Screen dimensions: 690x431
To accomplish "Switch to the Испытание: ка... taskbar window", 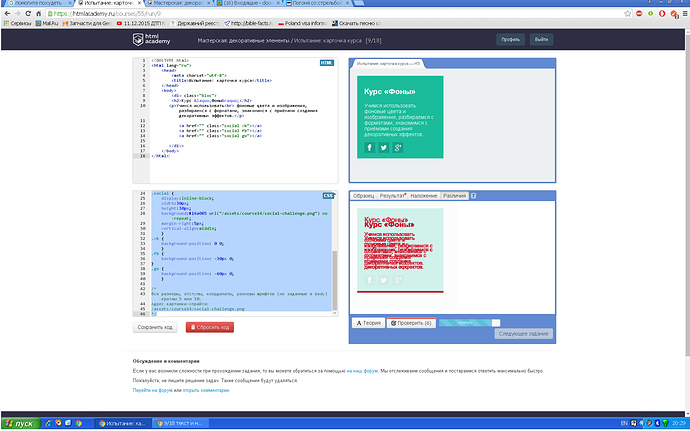I will coord(122,424).
